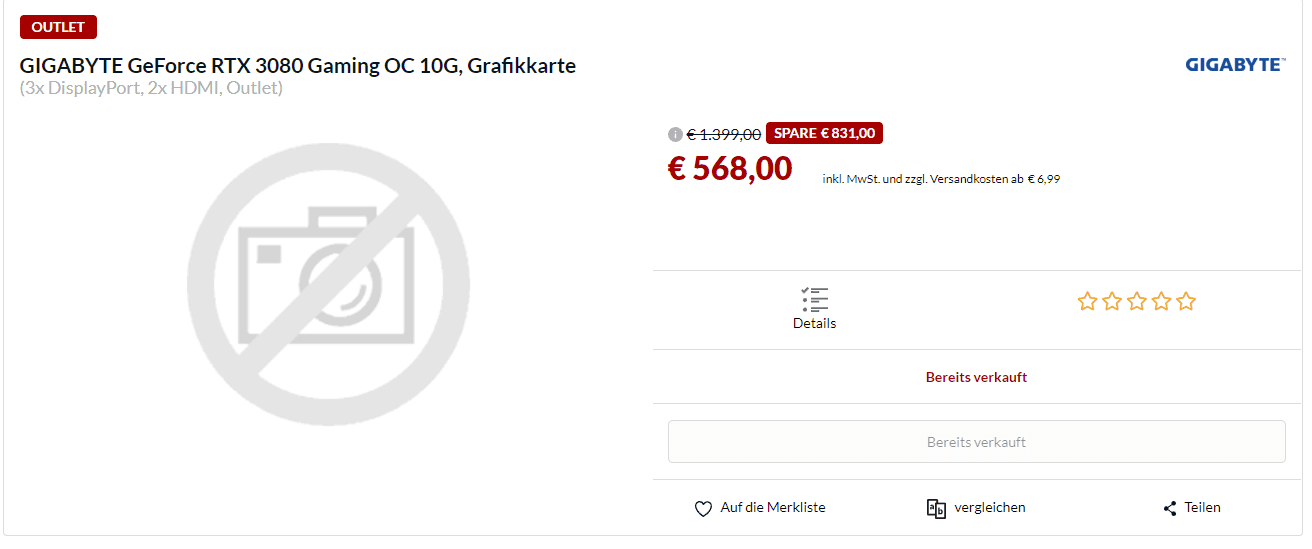Click the vergleichen label

click(x=990, y=508)
